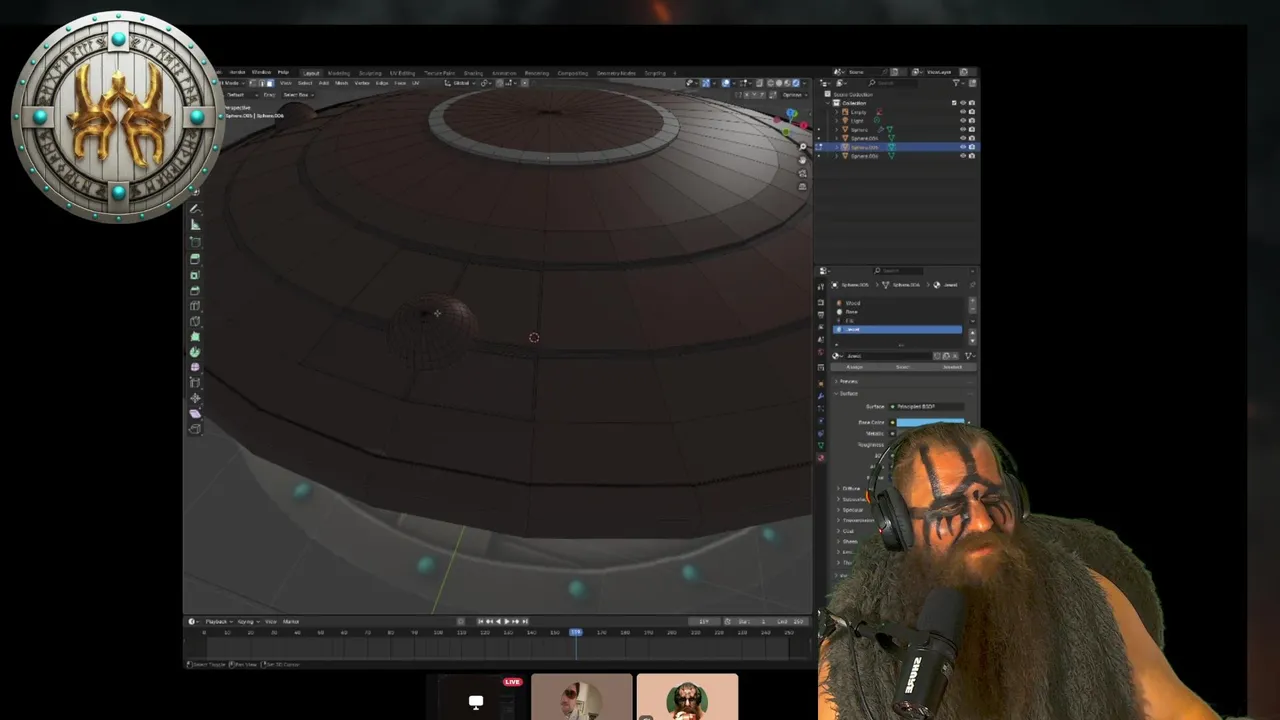The image size is (1280, 720).
Task: Play the timeline animation
Action: pyautogui.click(x=506, y=621)
